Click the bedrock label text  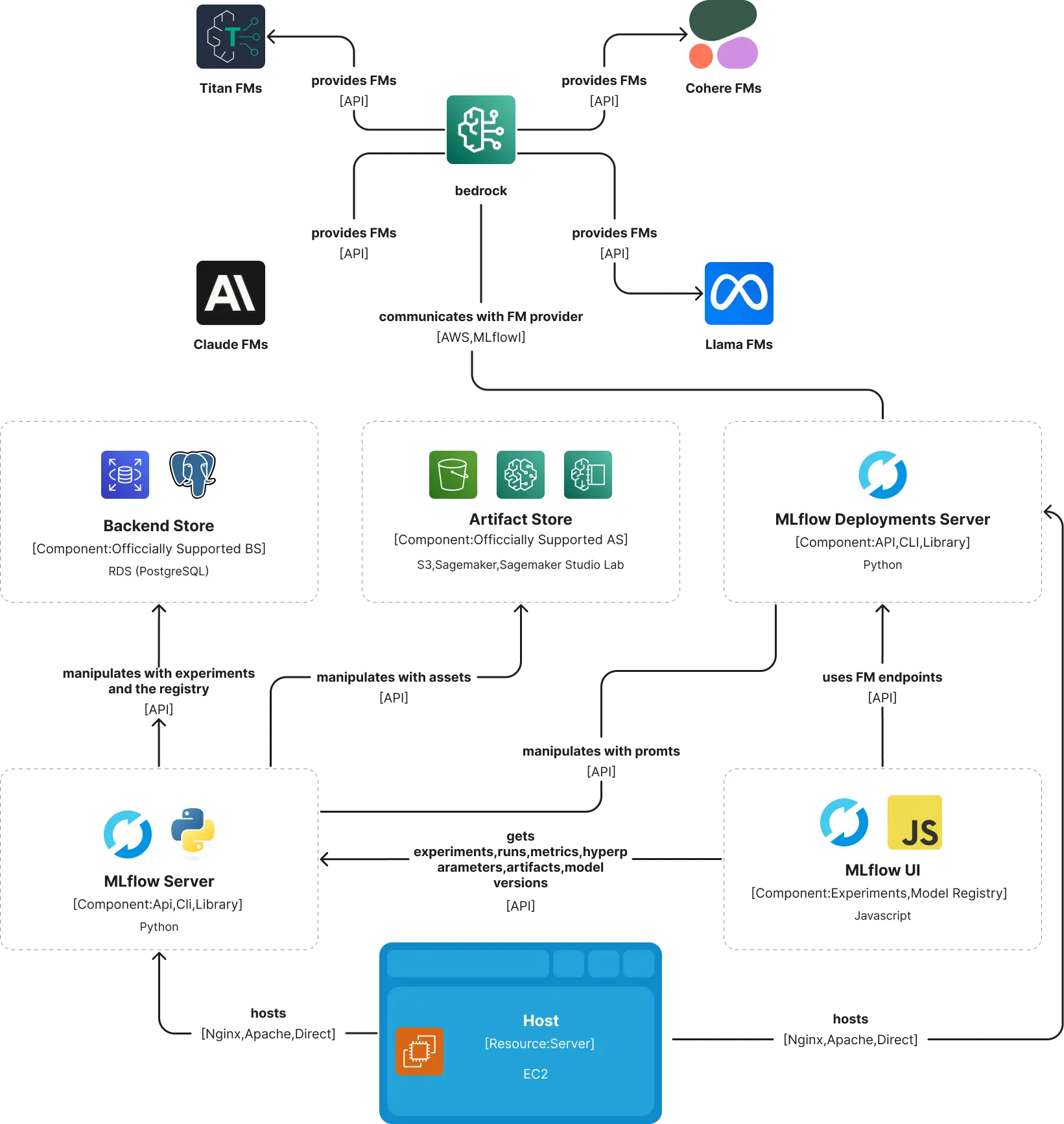pos(481,191)
